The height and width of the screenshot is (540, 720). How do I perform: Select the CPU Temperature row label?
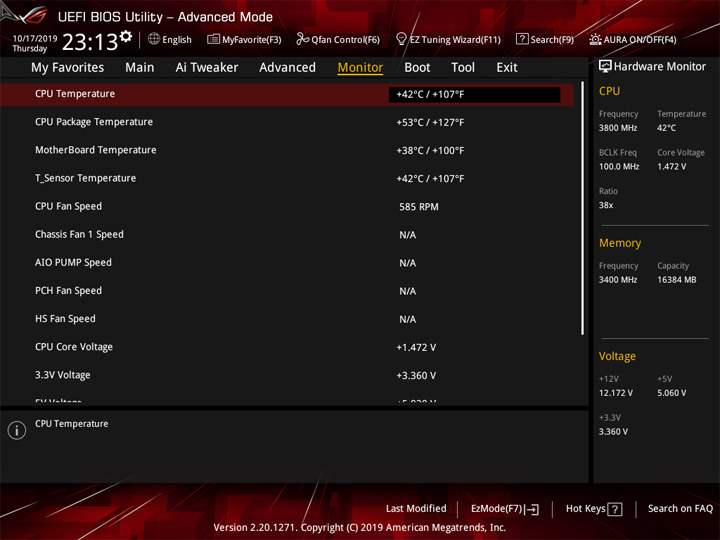75,94
